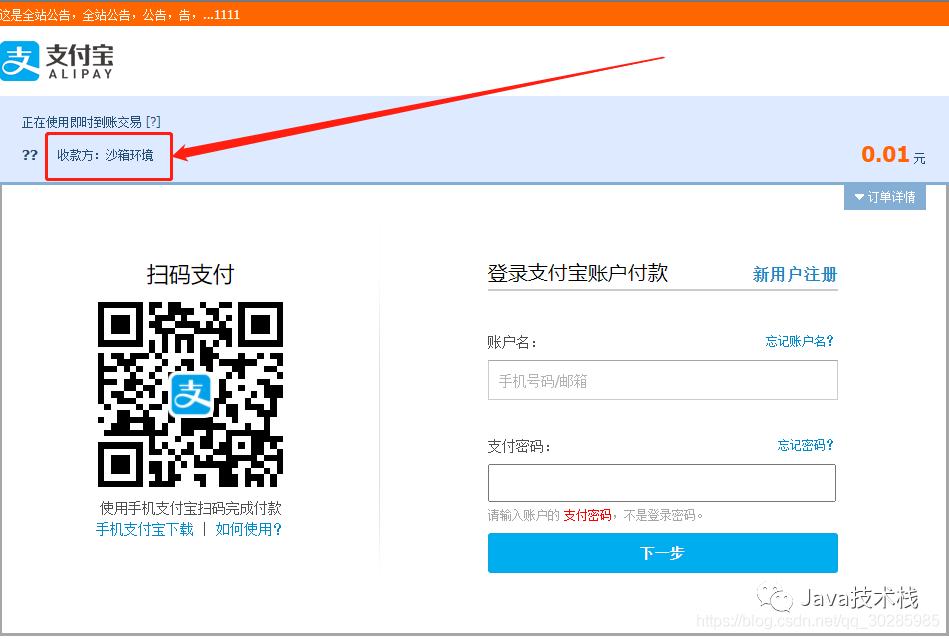The width and height of the screenshot is (949, 639).
Task: Click the question mark icon after 忘记账户名
Action: pyautogui.click(x=832, y=341)
